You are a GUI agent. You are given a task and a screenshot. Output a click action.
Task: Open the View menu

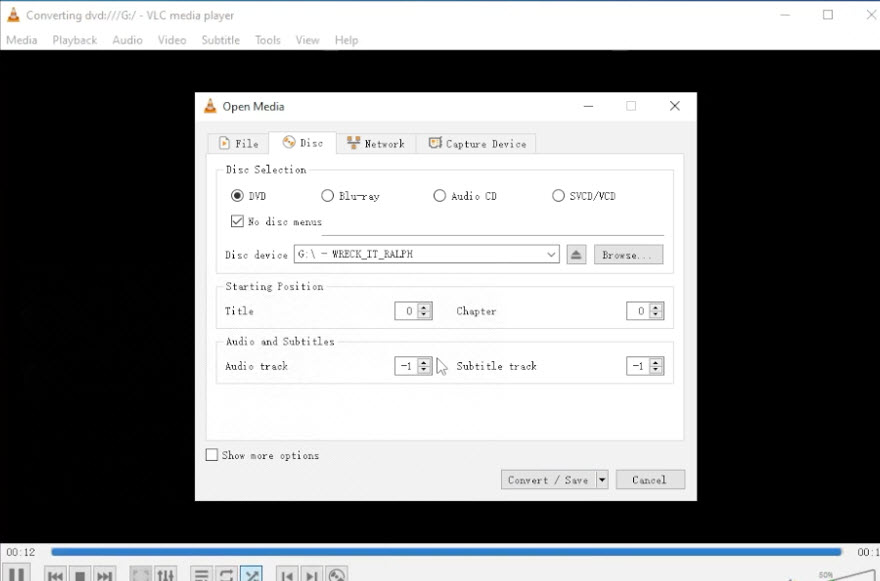[308, 40]
